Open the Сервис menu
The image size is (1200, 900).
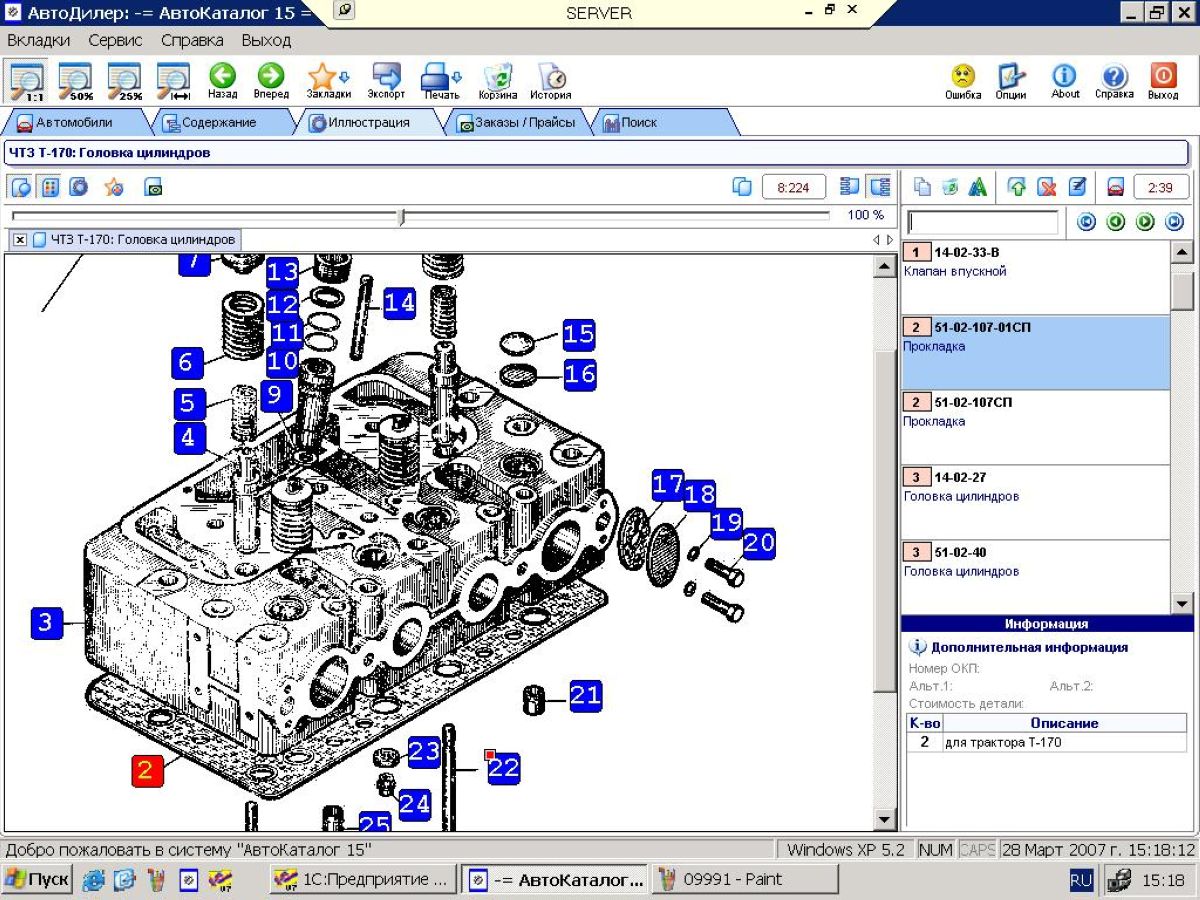pos(115,41)
